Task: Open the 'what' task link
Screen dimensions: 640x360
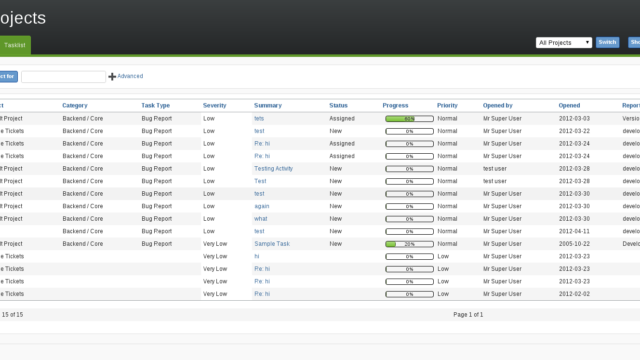Action: coord(261,219)
